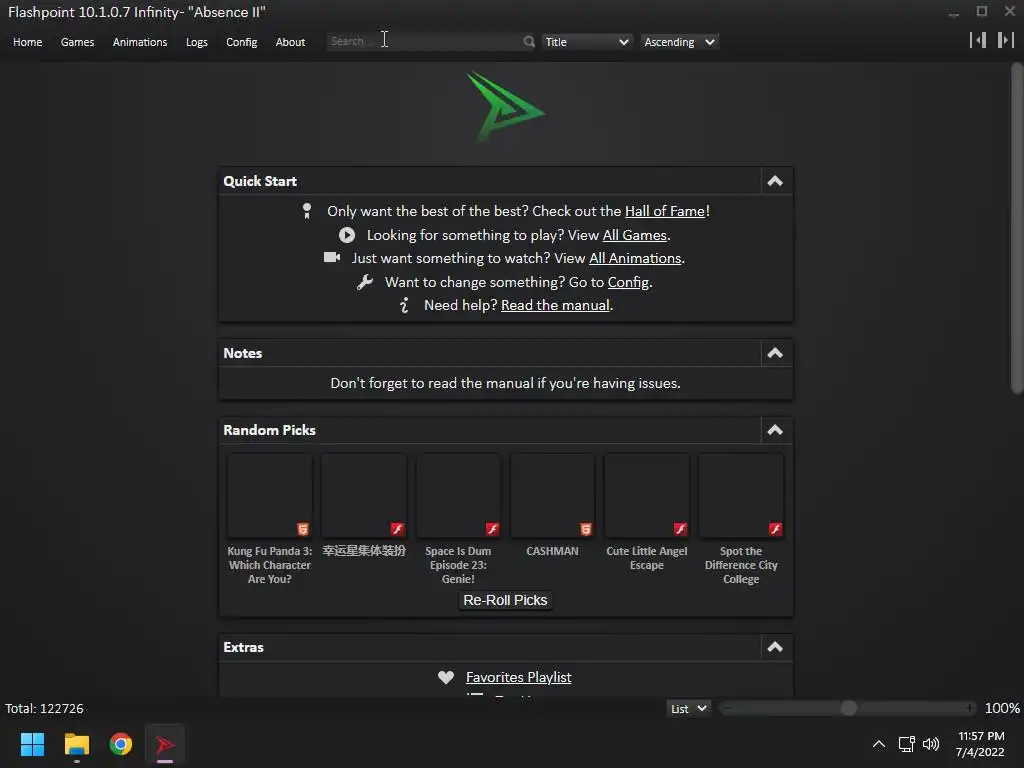Screen dimensions: 1024x768
Task: Open Spot the Difference City College thumbnail
Action: 741,496
